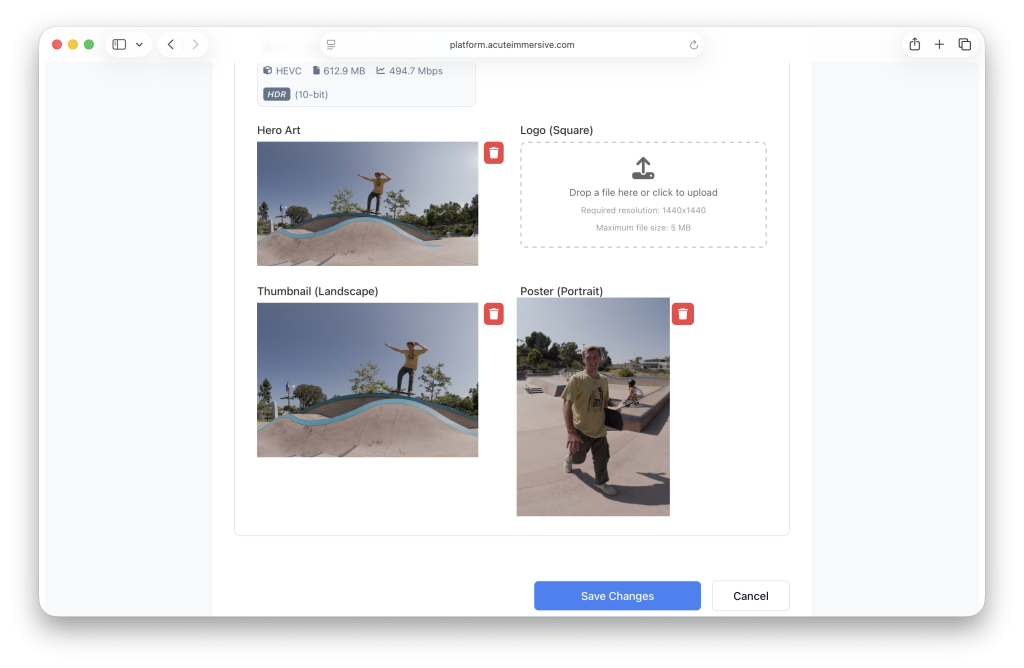Remove the Poster (Portrait) image

pos(682,314)
